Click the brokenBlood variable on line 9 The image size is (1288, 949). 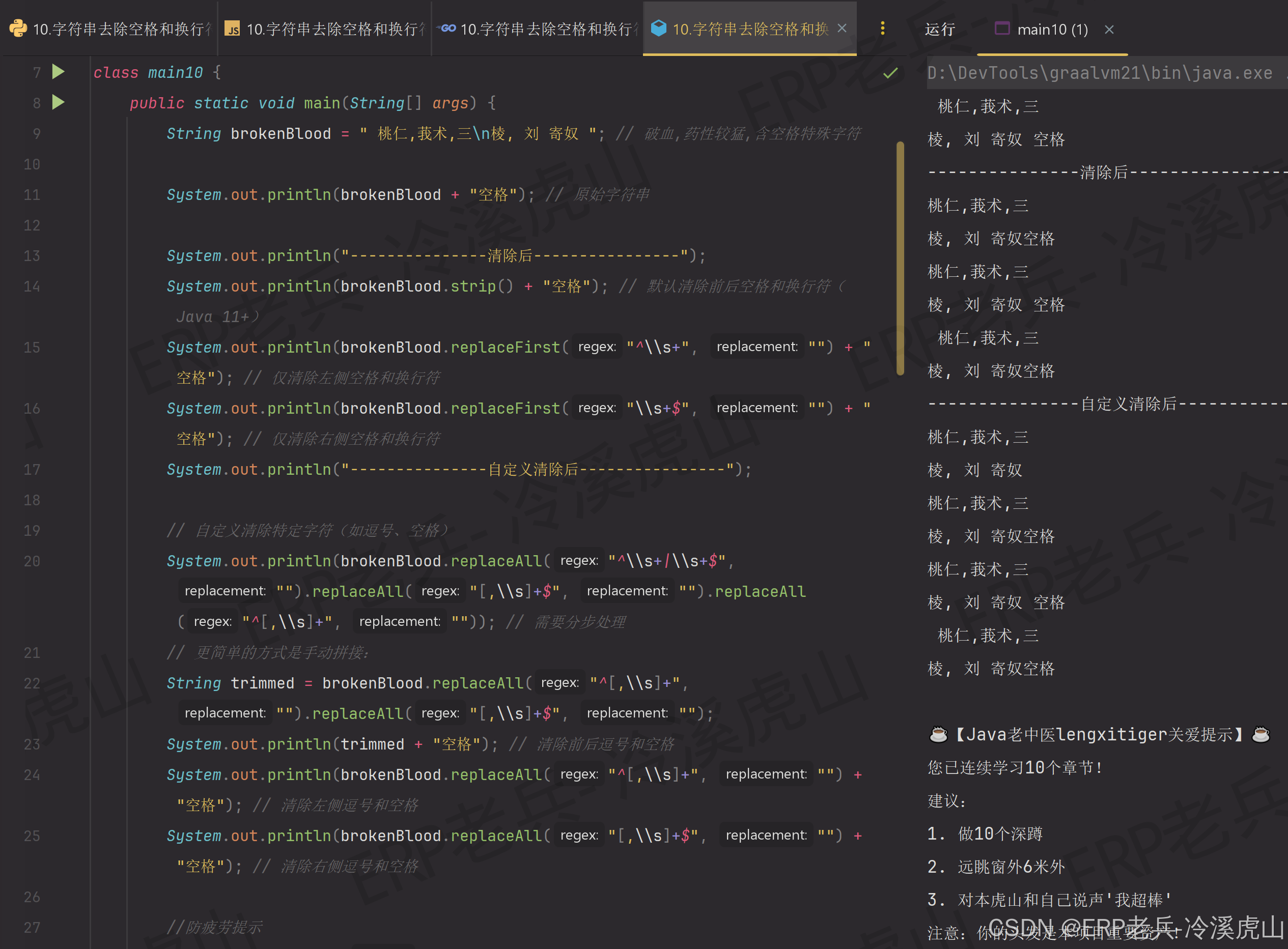pos(281,133)
